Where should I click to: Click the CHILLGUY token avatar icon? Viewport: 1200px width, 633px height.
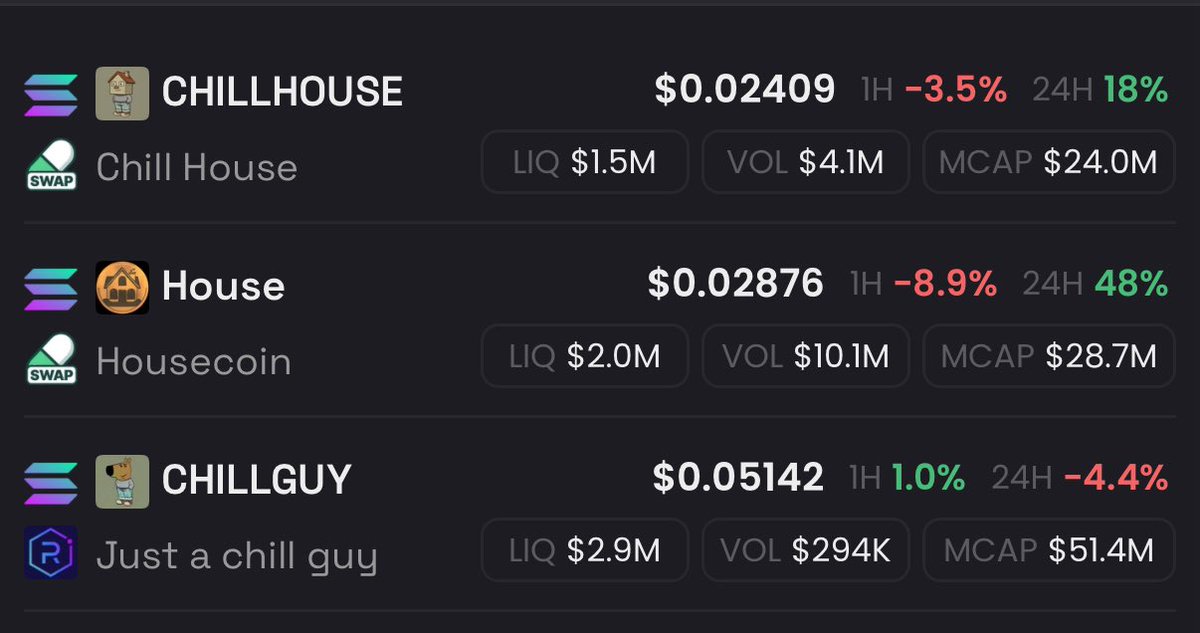pos(122,481)
